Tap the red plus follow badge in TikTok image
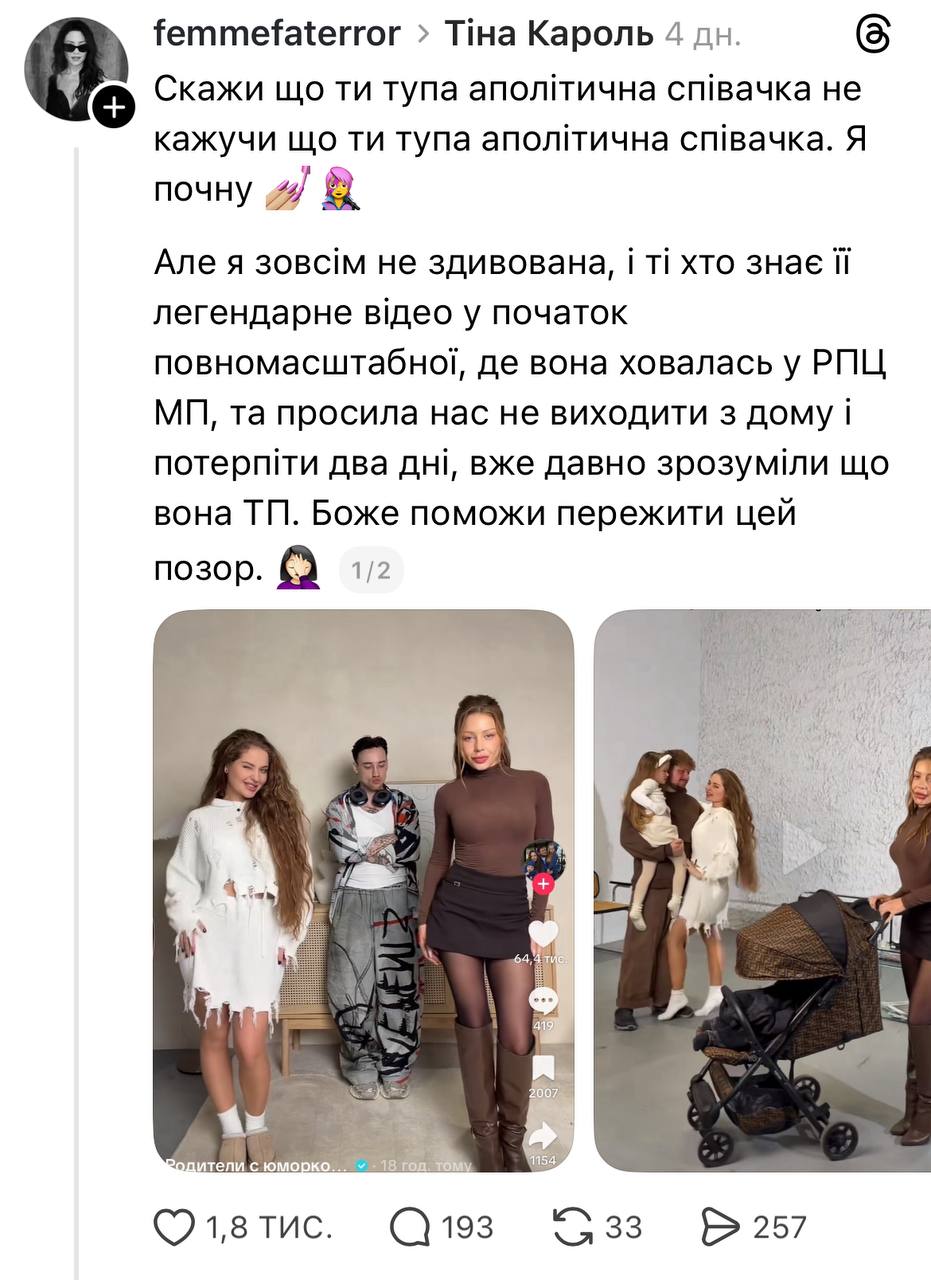 (543, 883)
